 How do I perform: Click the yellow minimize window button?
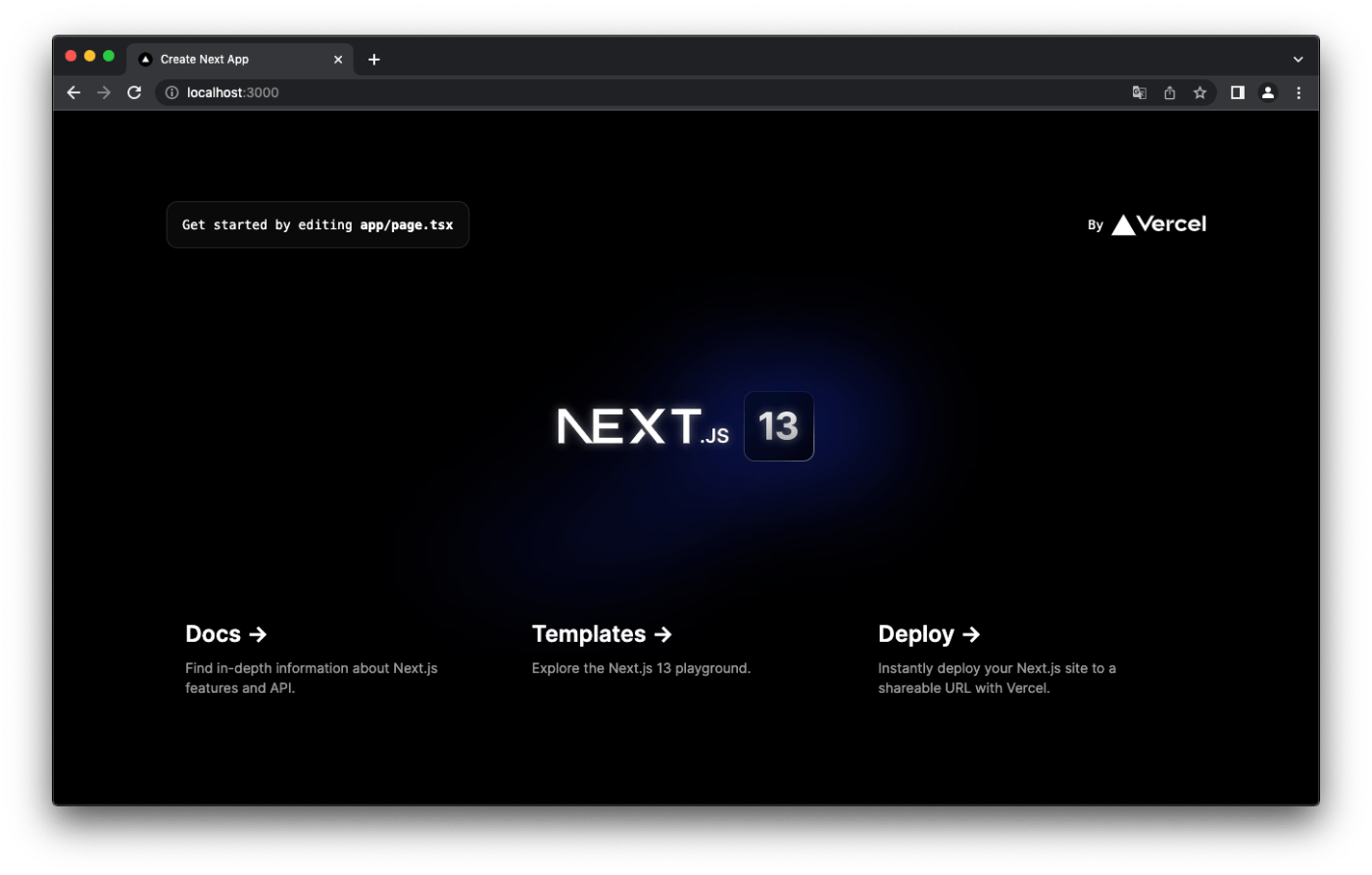point(89,56)
